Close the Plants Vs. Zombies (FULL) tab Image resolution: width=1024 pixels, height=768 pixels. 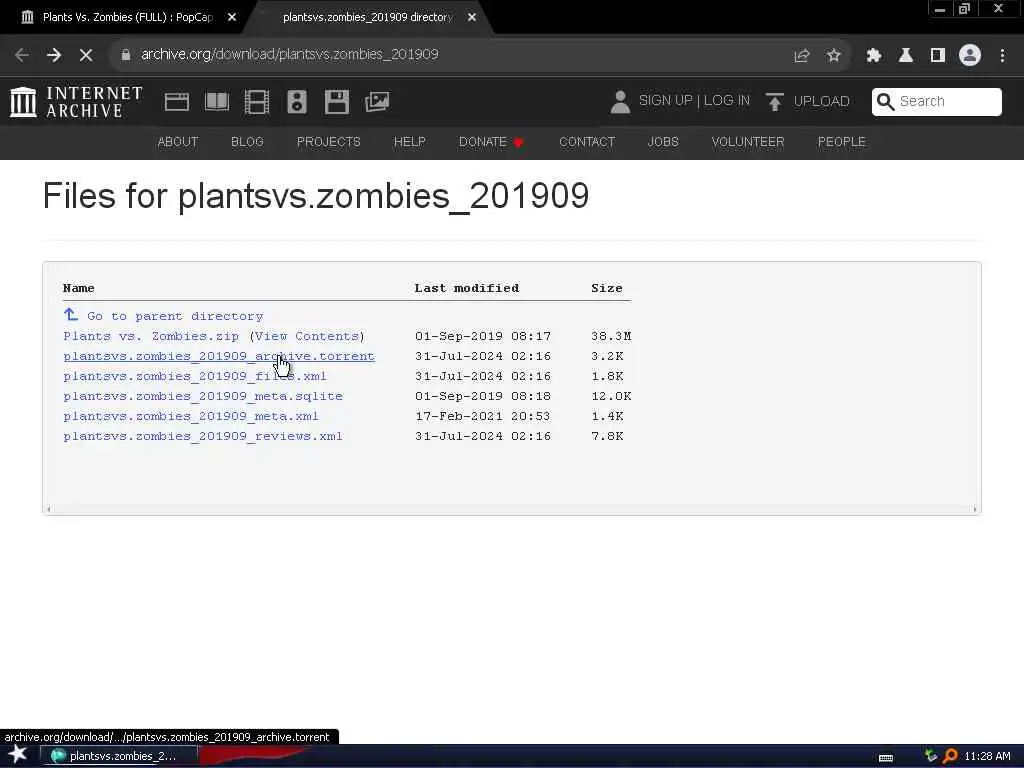coord(232,18)
